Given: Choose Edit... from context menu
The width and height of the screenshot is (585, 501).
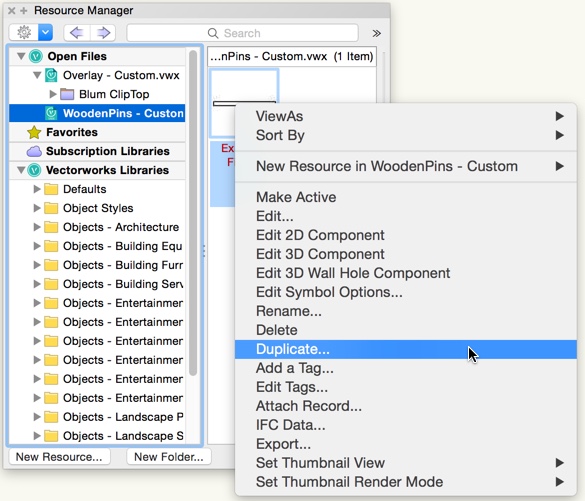Looking at the screenshot, I should point(406,216).
